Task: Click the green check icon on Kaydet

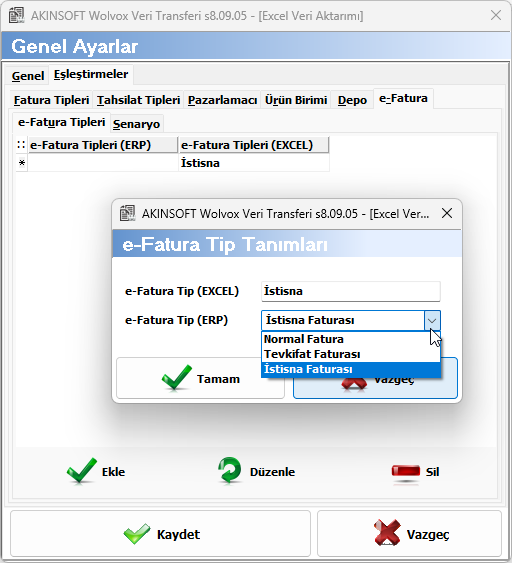Action: click(137, 534)
